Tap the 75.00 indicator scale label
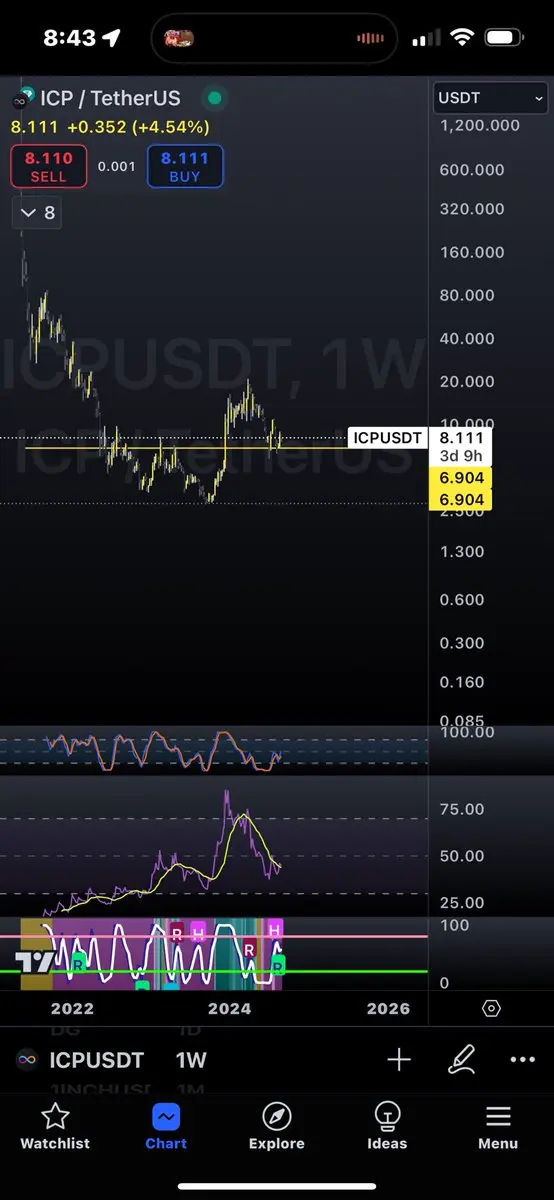This screenshot has height=1200, width=554. [x=462, y=809]
